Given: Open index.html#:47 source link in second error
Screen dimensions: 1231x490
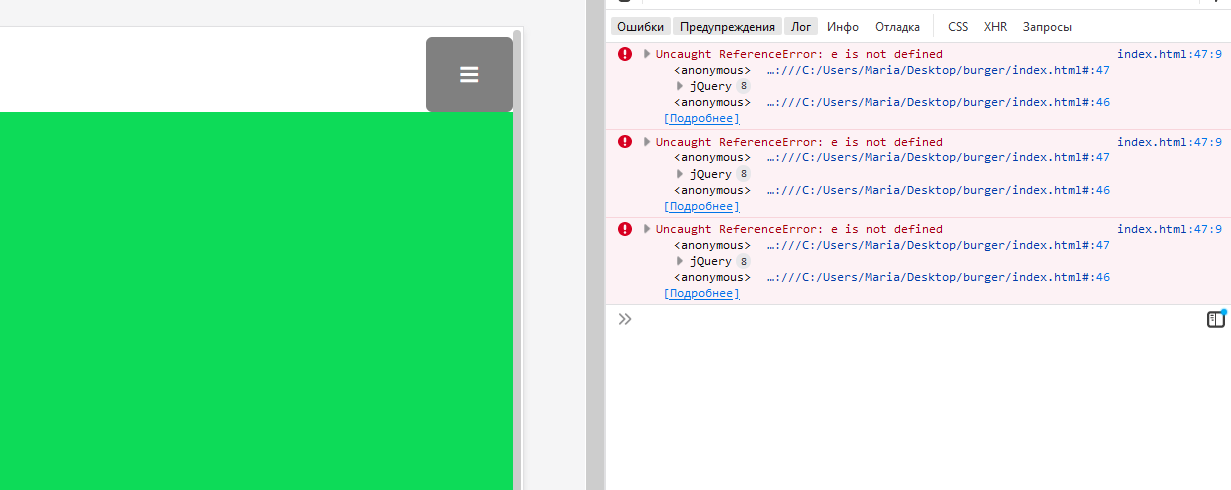Looking at the screenshot, I should coord(938,158).
